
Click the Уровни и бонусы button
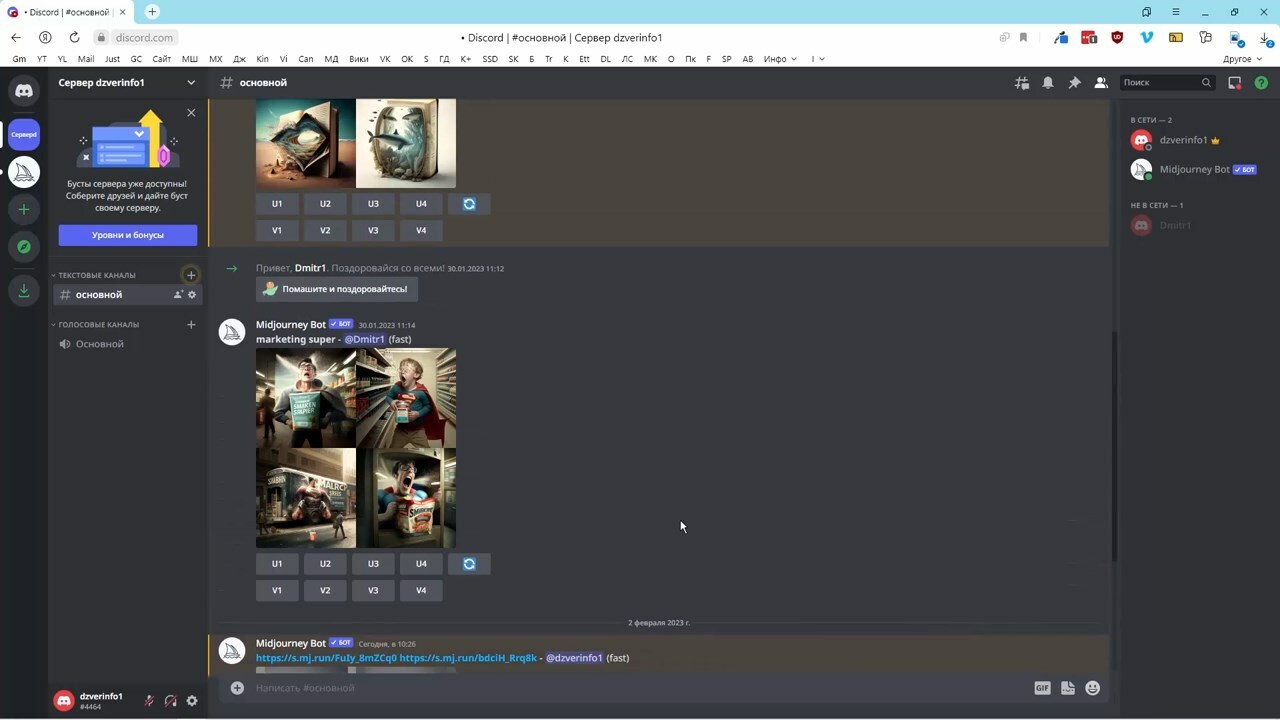[128, 235]
